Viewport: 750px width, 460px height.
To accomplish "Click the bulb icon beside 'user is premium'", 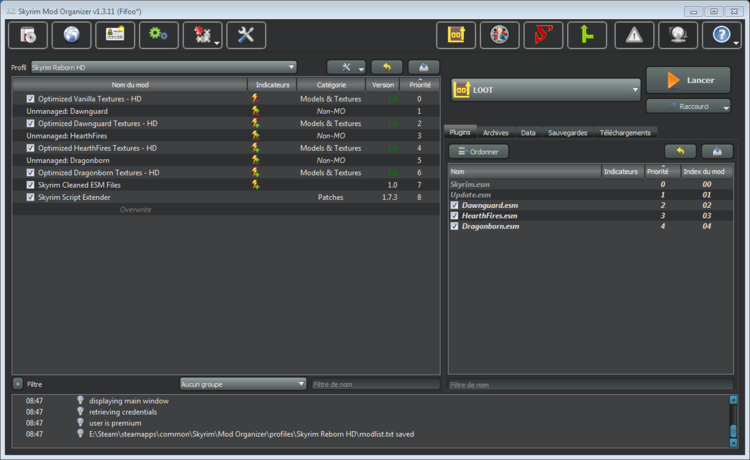I will pyautogui.click(x=80, y=423).
